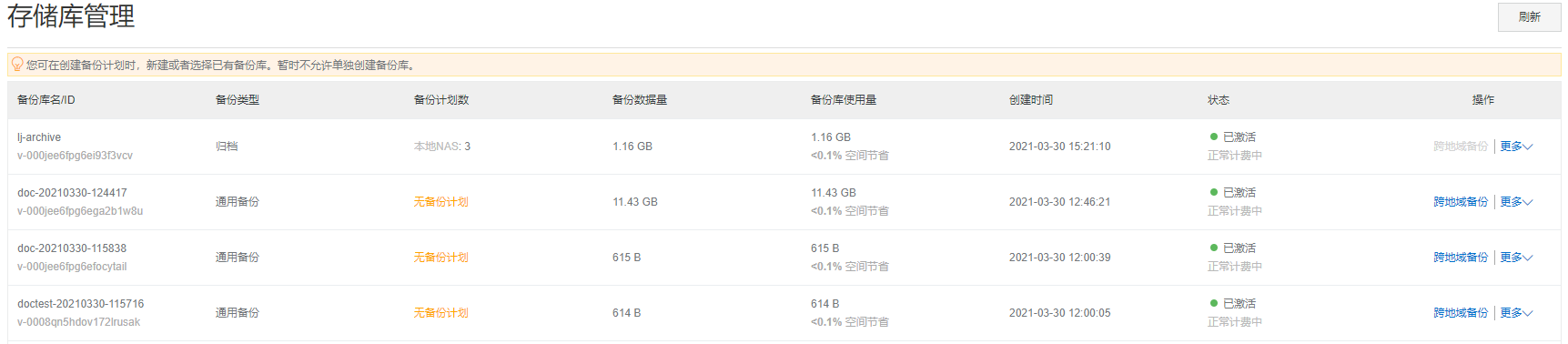Click 无备份计划 link in doc-20210330-124417 row

click(440, 202)
